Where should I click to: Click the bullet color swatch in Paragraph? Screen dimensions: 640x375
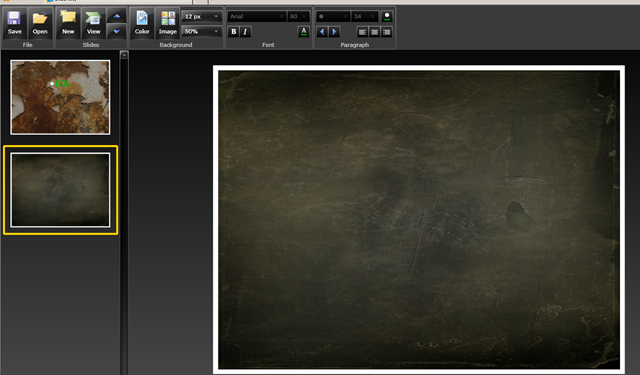tap(387, 16)
